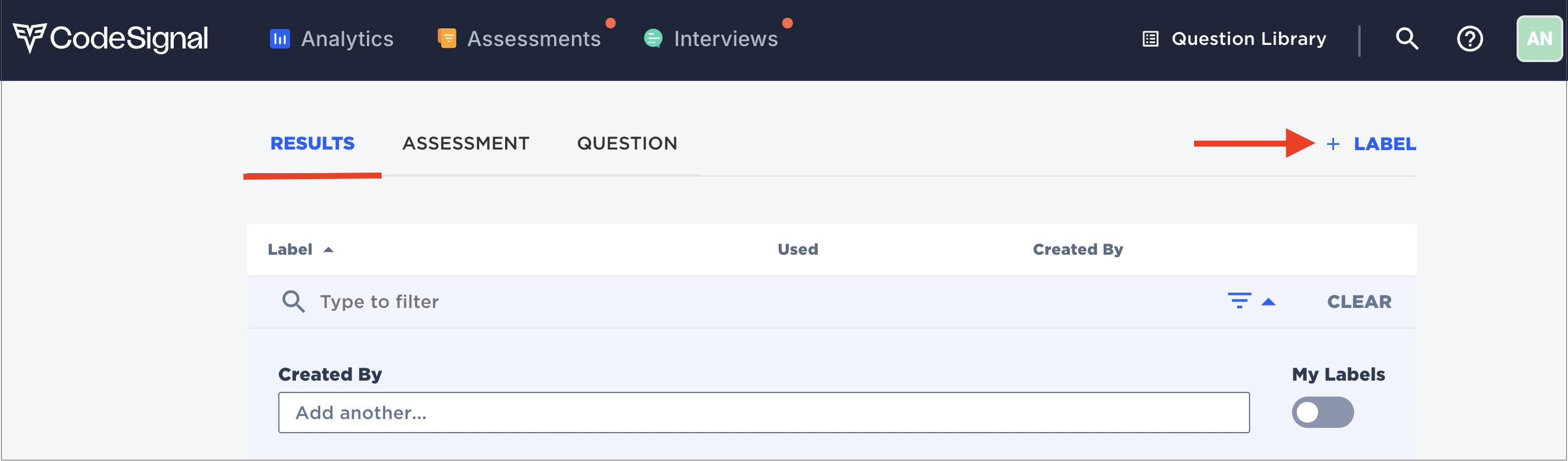1568x461 pixels.
Task: Click the blue Analytics chart icon
Action: pyautogui.click(x=279, y=38)
